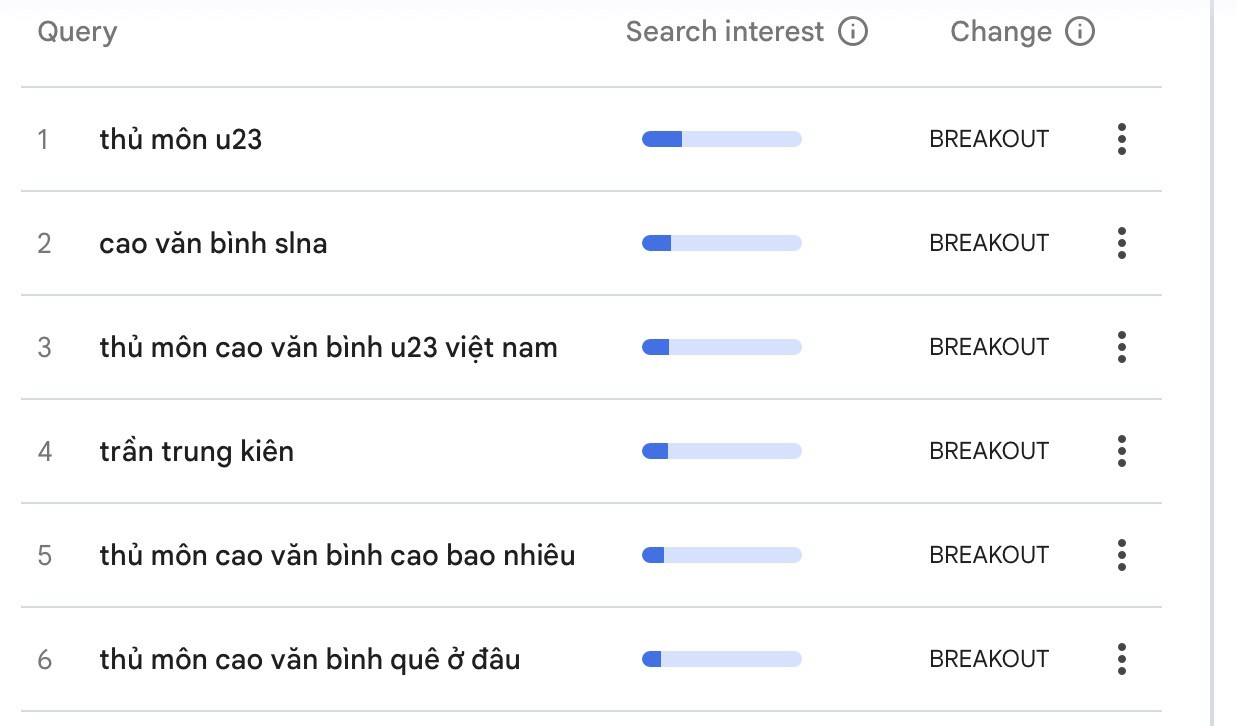Open options menu for 'thủ môn cao văn bình cao bao nhiêu'

click(1121, 555)
